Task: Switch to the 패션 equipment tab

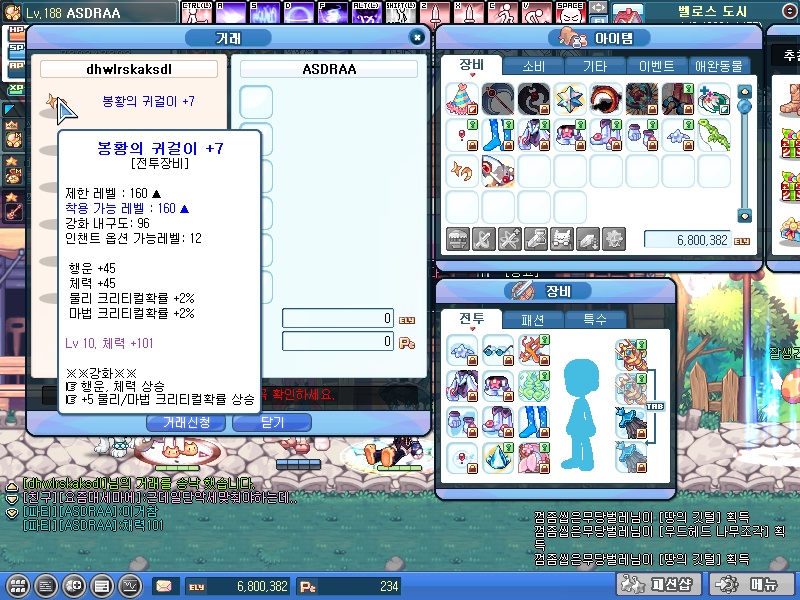Action: 534,320
